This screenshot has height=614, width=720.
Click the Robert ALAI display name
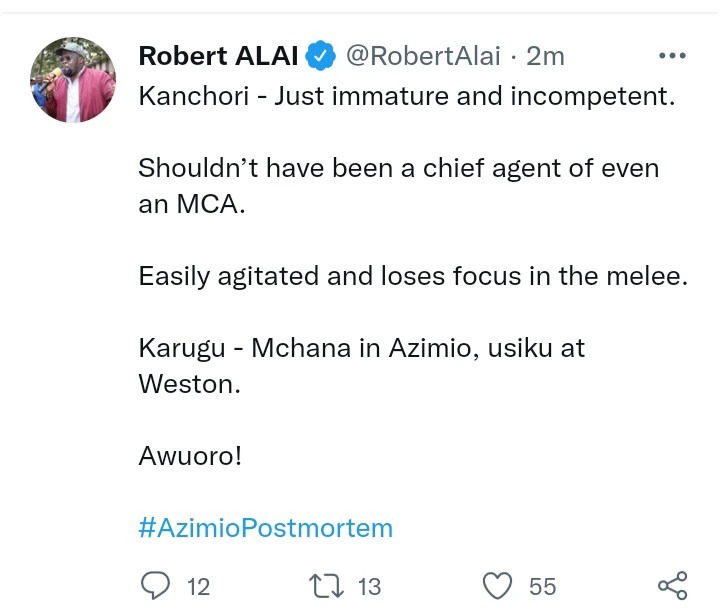[216, 56]
